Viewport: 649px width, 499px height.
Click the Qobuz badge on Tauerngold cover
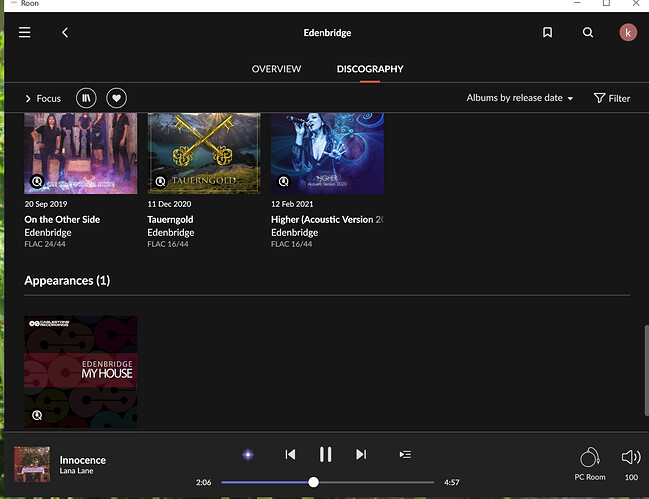point(161,181)
